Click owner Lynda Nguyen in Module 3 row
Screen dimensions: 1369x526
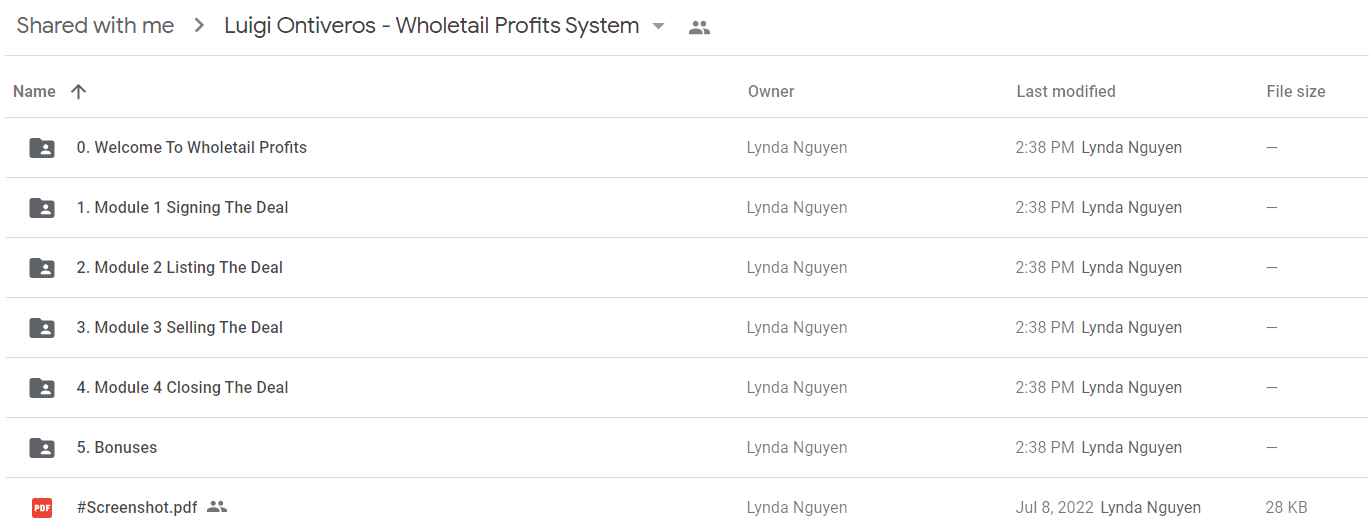coord(797,327)
